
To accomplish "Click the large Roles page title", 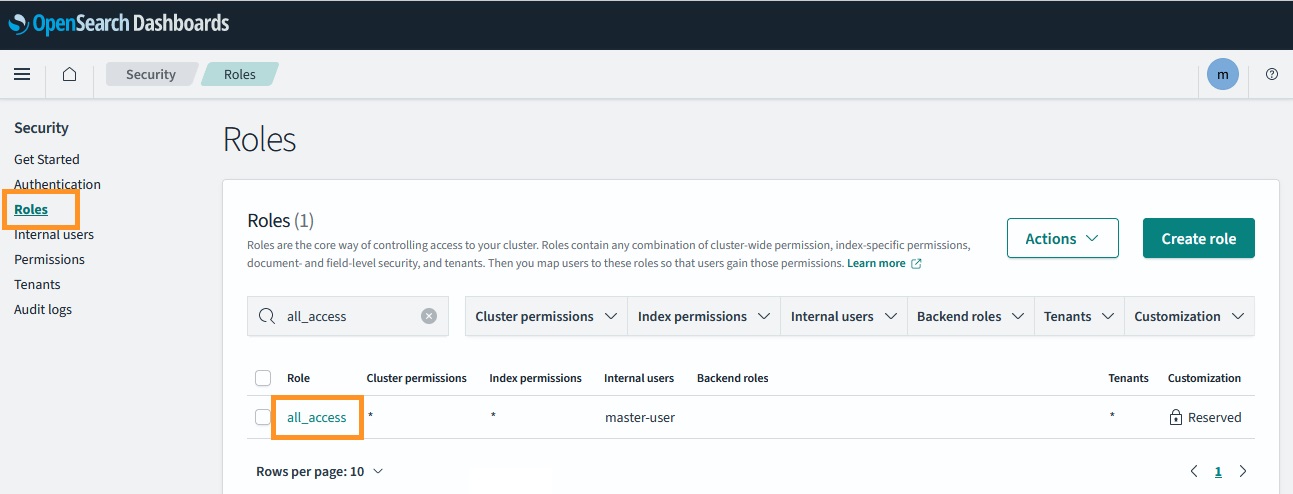I will (x=259, y=139).
